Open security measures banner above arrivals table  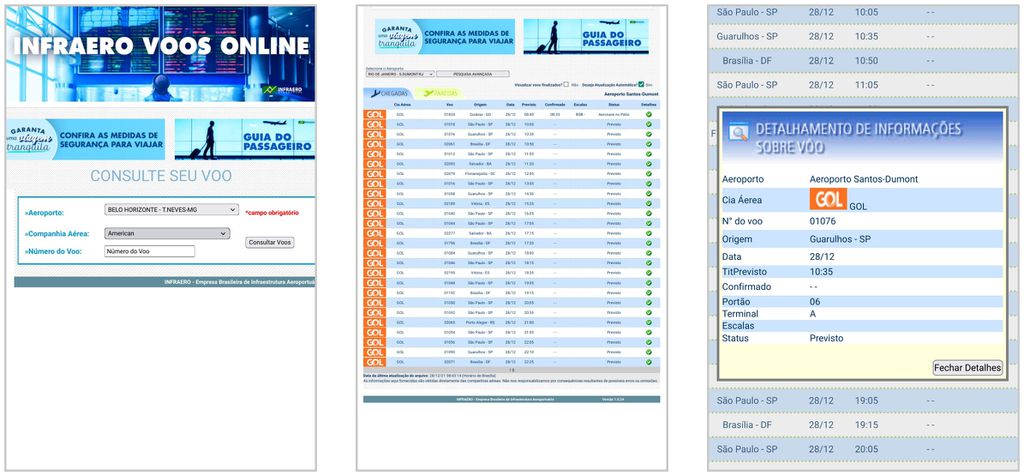[445, 37]
